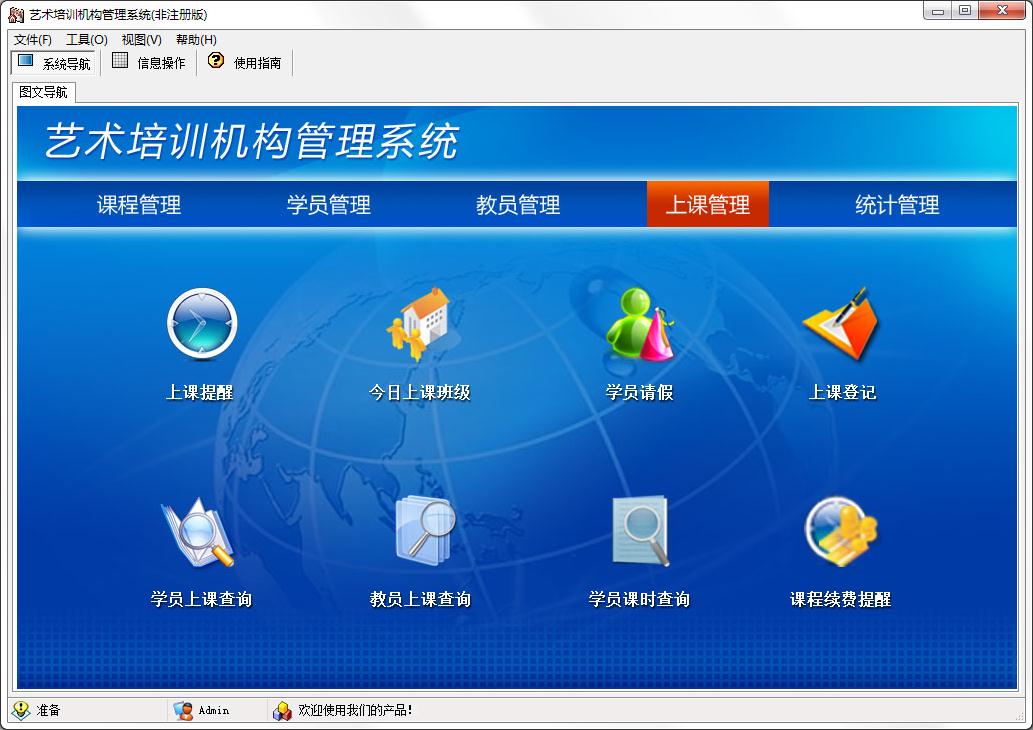The image size is (1033, 730).
Task: Open the 学员请假 person icon
Action: [x=639, y=323]
